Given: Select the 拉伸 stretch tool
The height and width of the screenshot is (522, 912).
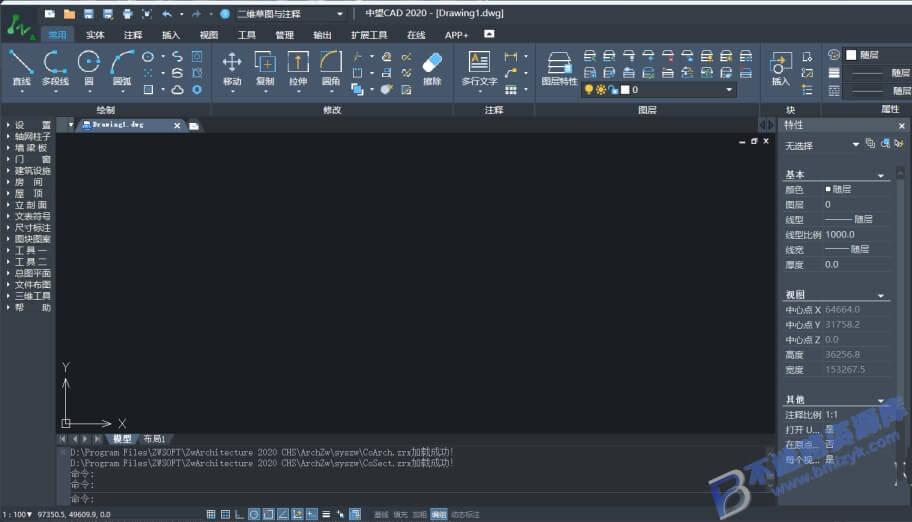Looking at the screenshot, I should [x=298, y=68].
